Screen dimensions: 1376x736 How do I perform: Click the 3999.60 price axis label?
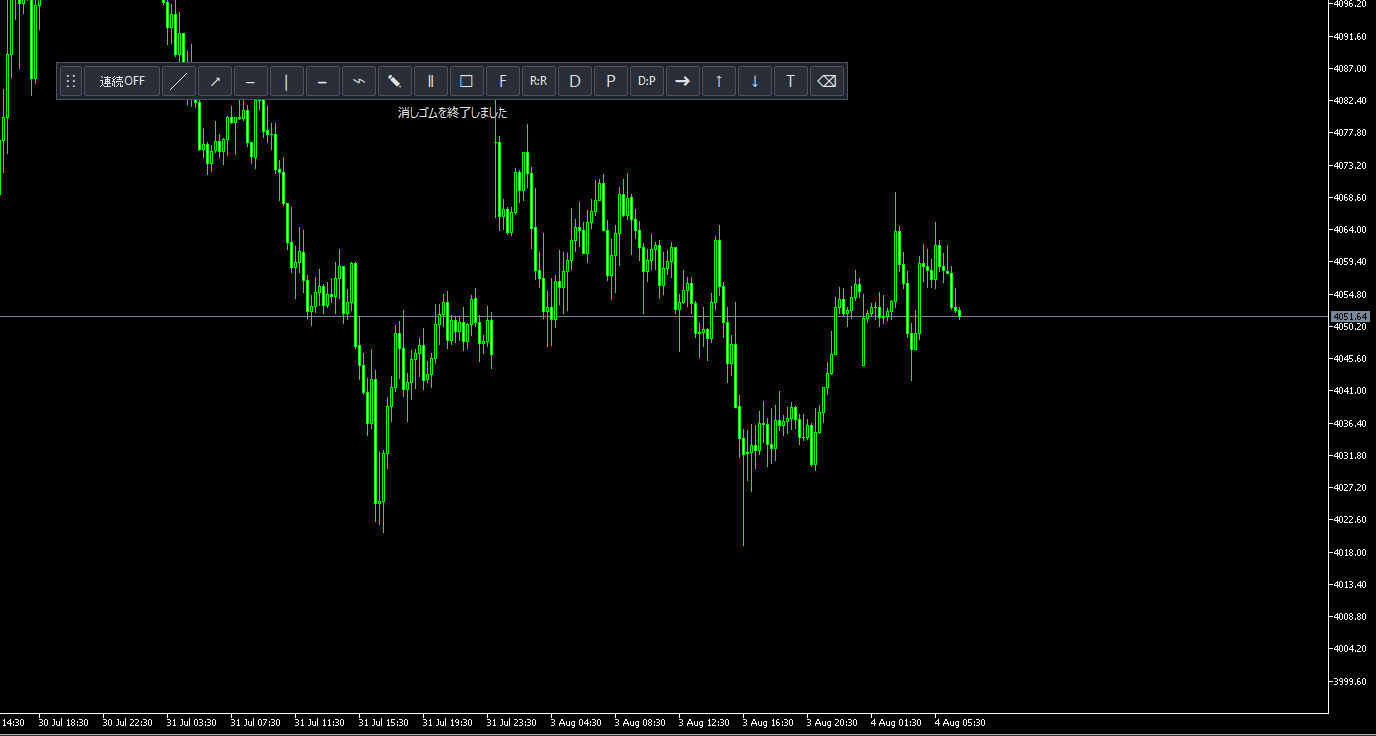[x=1350, y=681]
